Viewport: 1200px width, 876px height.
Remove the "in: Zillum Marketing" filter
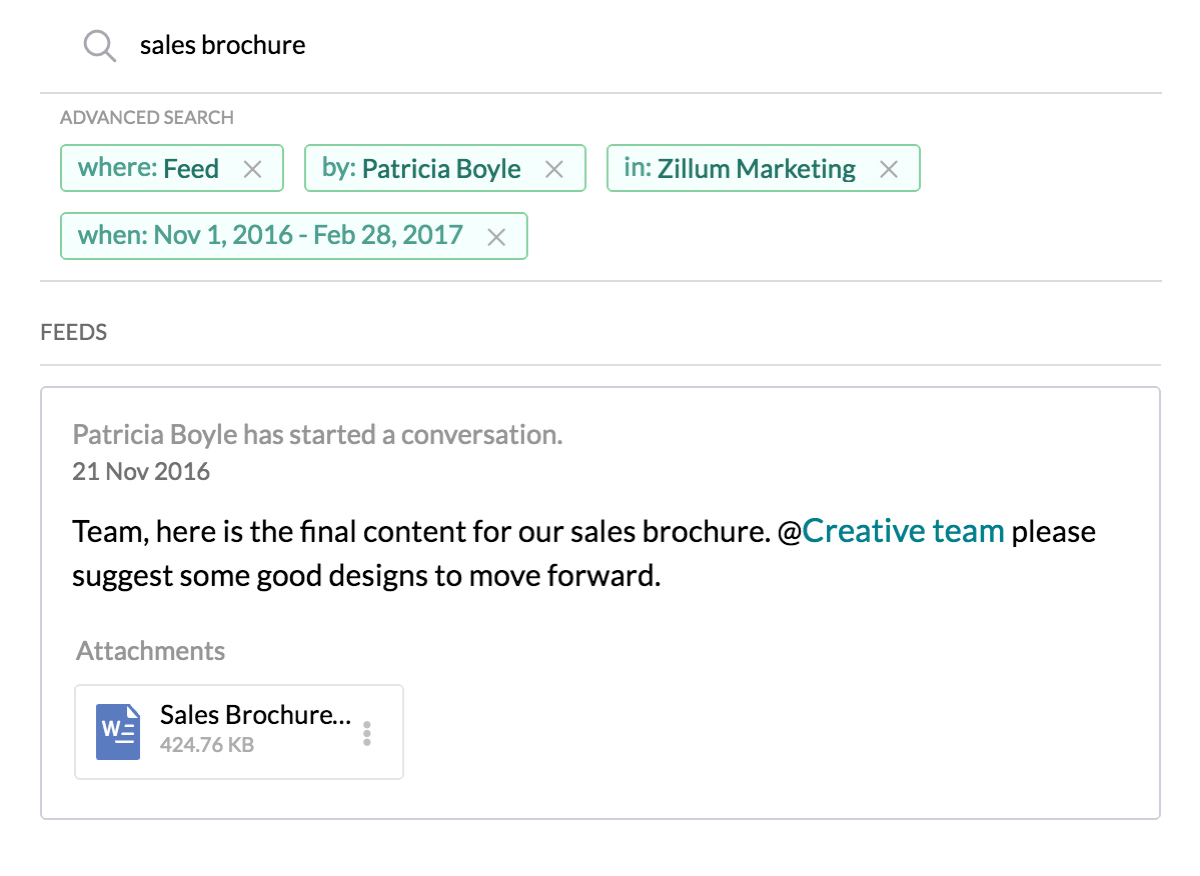click(x=888, y=169)
